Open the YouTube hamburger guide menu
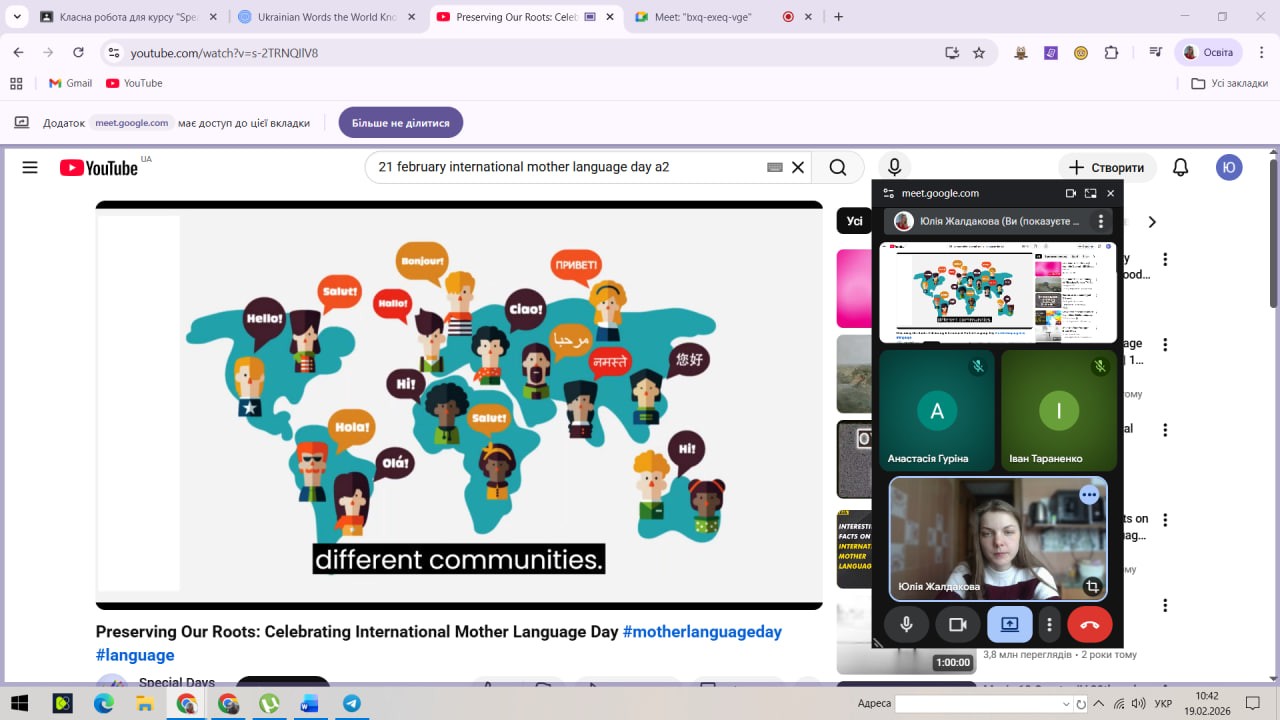The image size is (1280, 720). click(x=30, y=168)
